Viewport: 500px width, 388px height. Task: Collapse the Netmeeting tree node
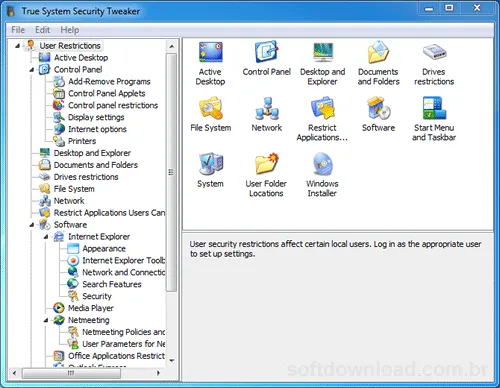46,320
